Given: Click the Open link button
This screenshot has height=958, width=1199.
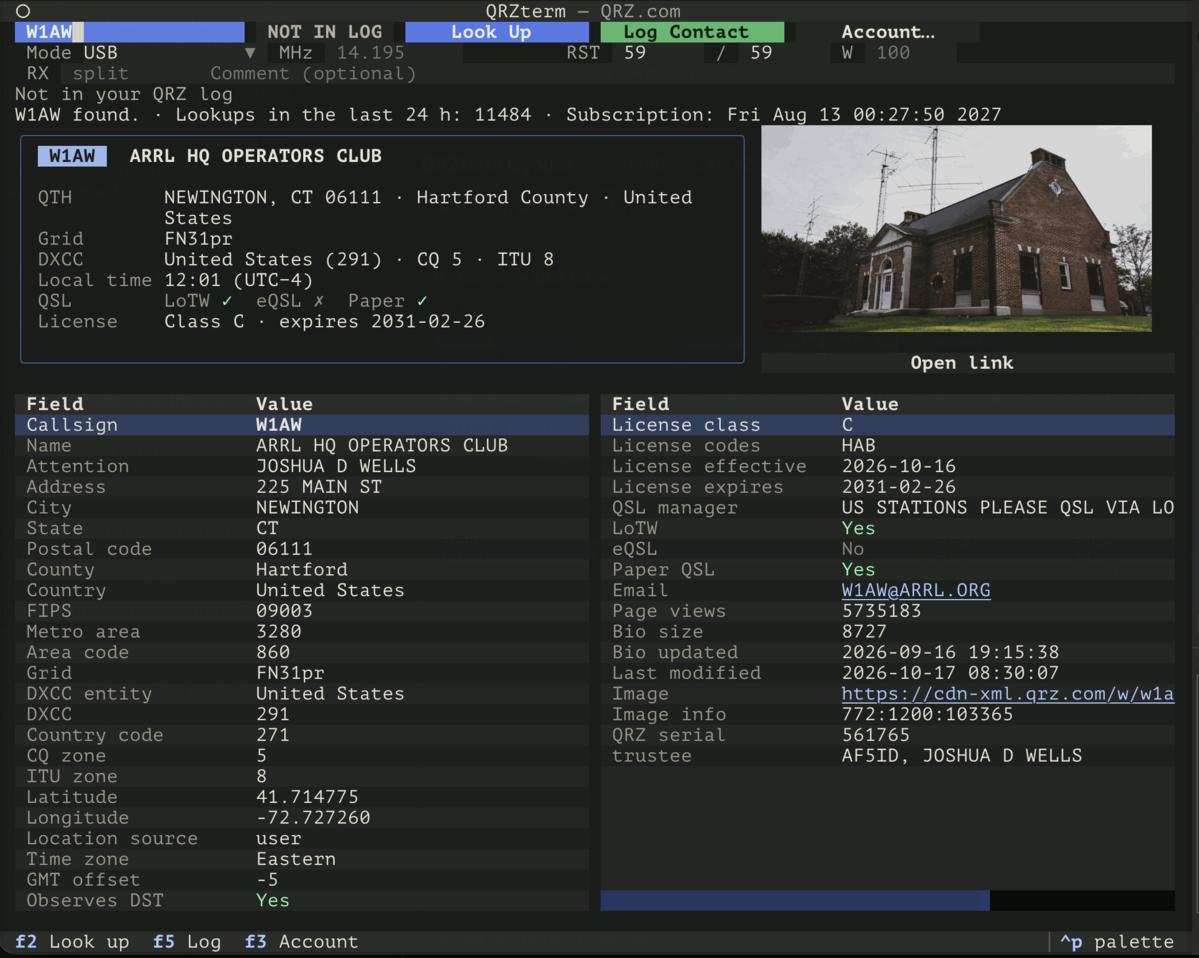Looking at the screenshot, I should click(967, 362).
